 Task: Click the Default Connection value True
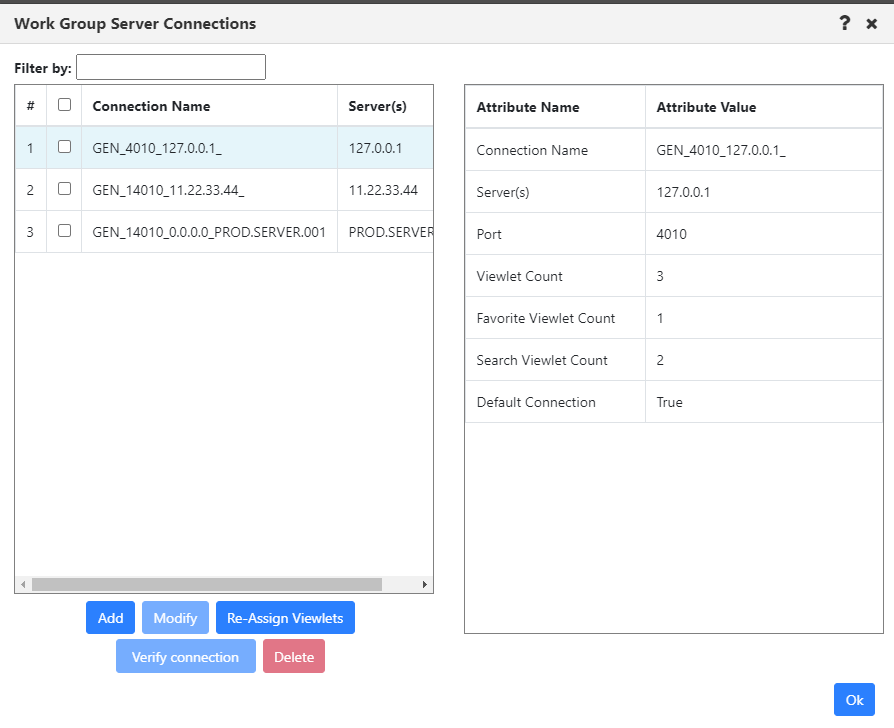tap(669, 402)
